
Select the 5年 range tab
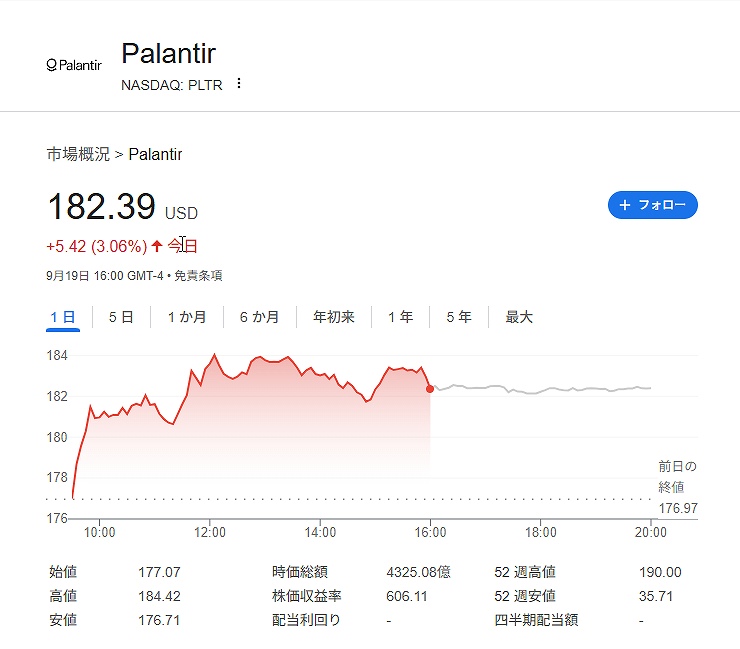[x=459, y=317]
